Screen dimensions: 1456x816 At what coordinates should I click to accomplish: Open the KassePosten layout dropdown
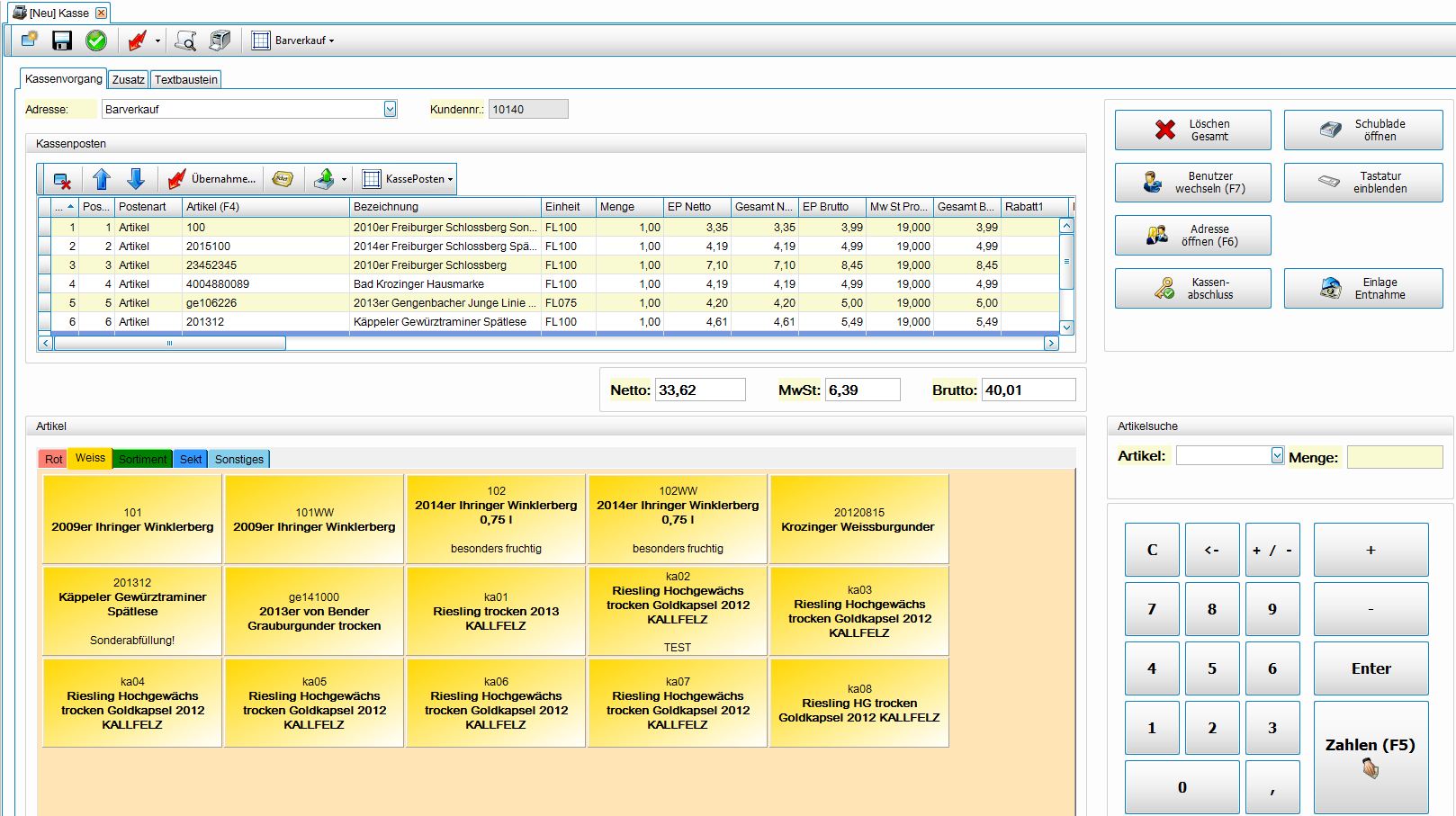pyautogui.click(x=408, y=179)
